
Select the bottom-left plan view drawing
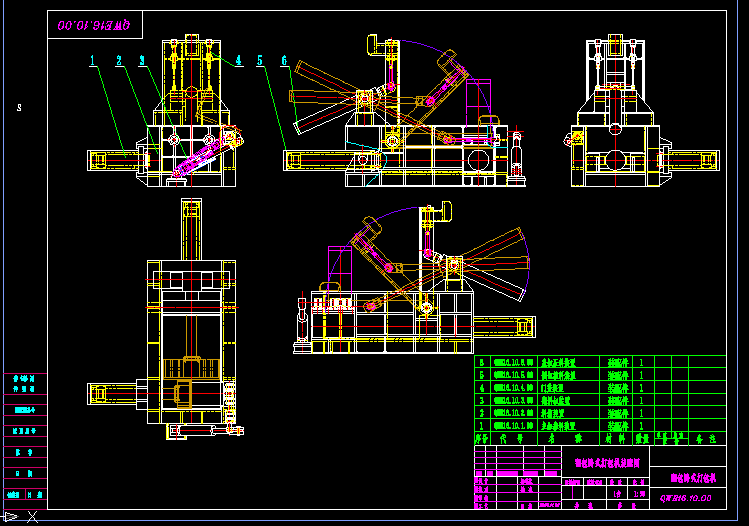(x=165, y=319)
